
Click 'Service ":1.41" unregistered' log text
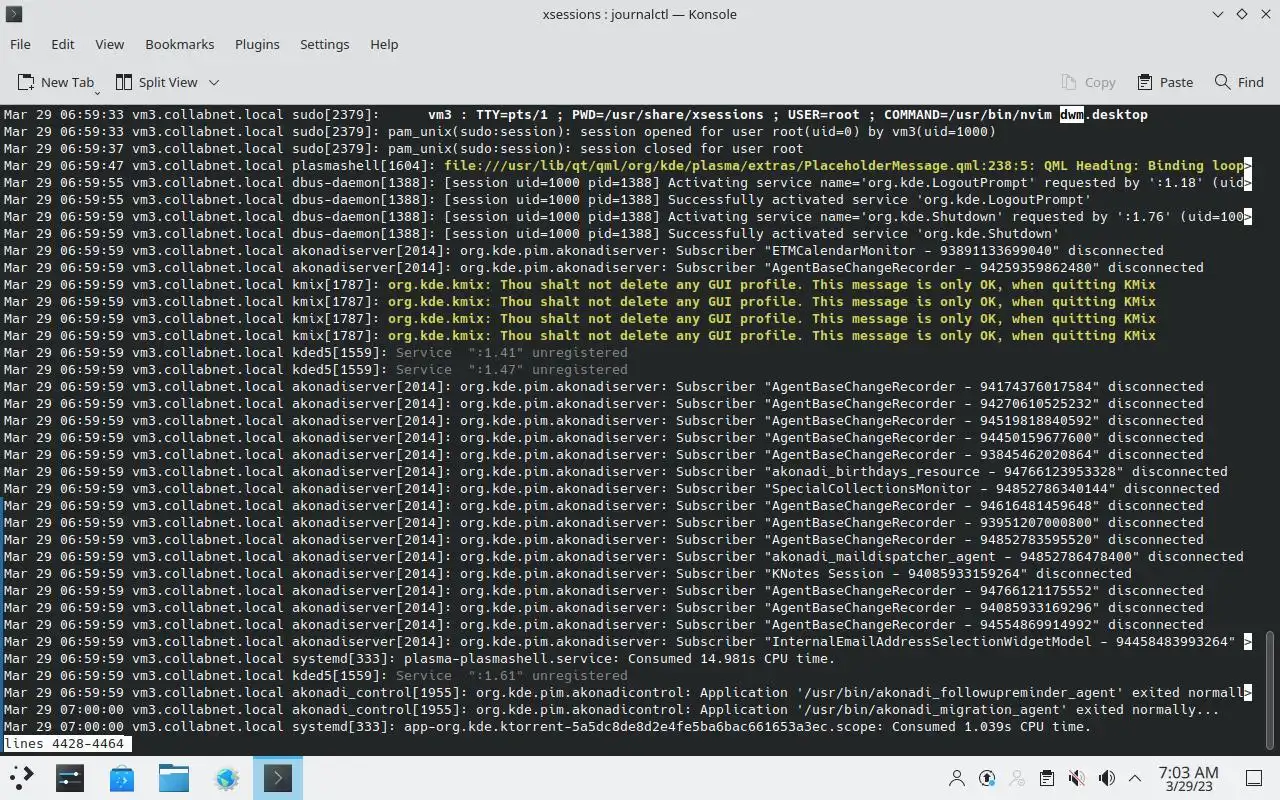point(512,353)
